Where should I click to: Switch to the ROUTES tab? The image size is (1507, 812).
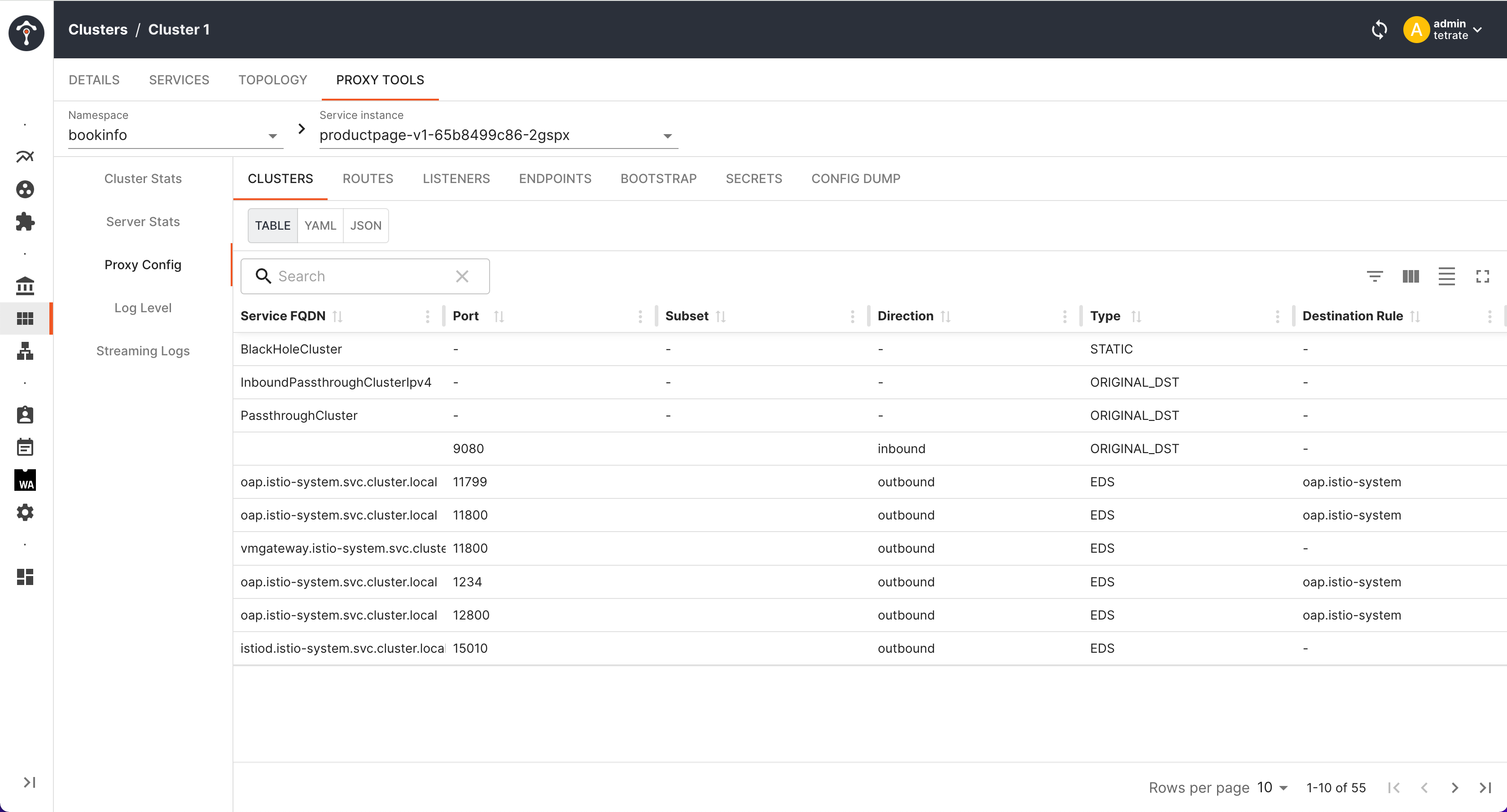[368, 178]
